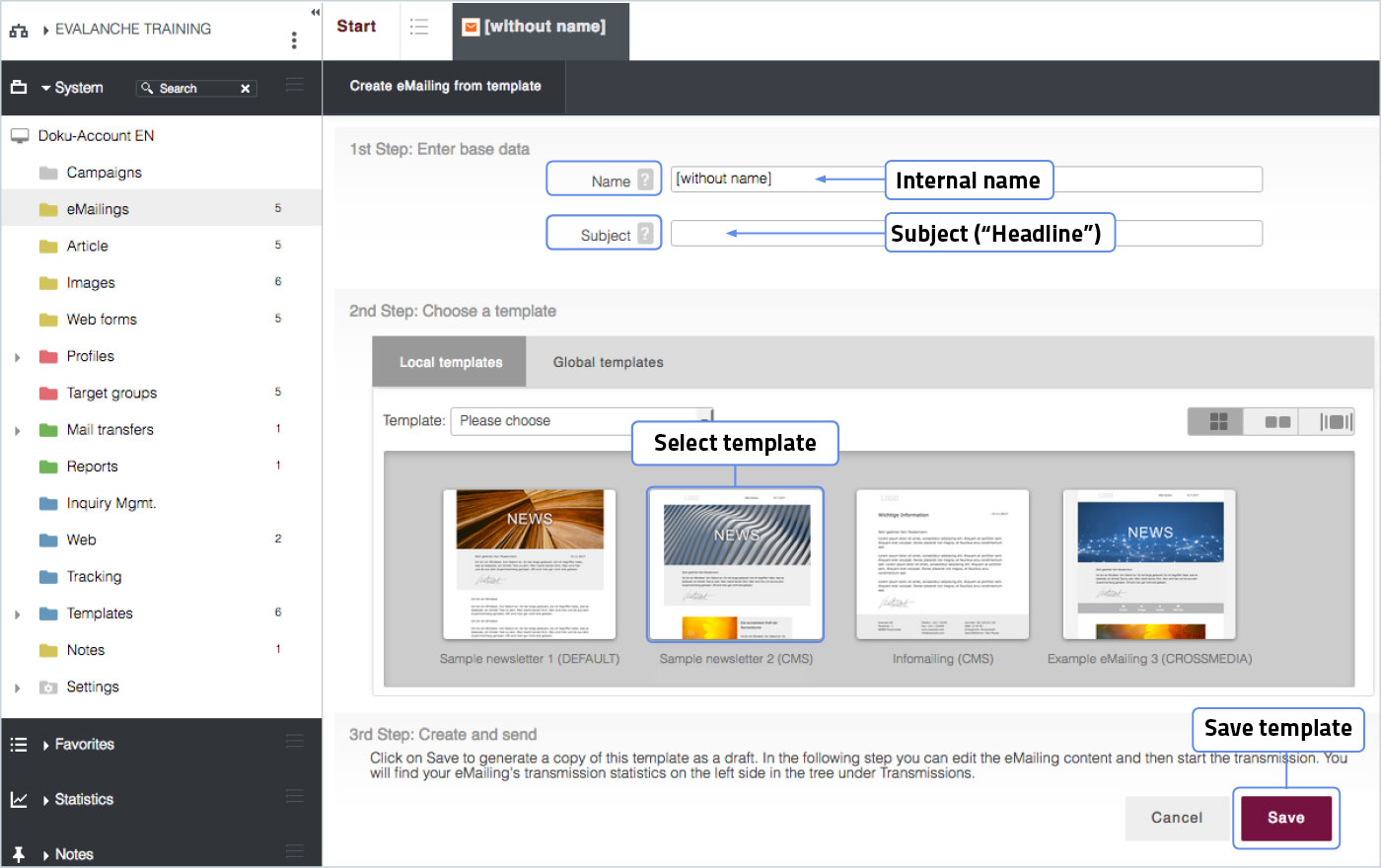Open the list view icon beside Start
The height and width of the screenshot is (868, 1381).
coord(419,27)
